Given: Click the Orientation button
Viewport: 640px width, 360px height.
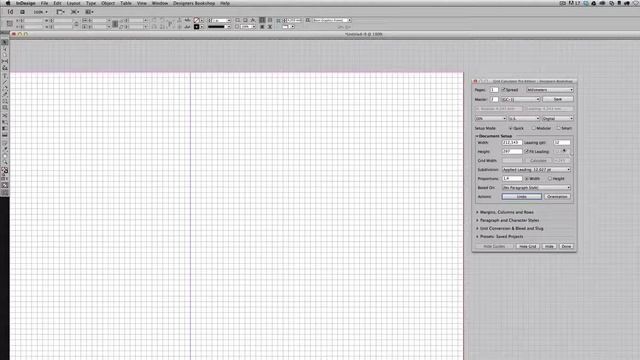Looking at the screenshot, I should point(557,197).
